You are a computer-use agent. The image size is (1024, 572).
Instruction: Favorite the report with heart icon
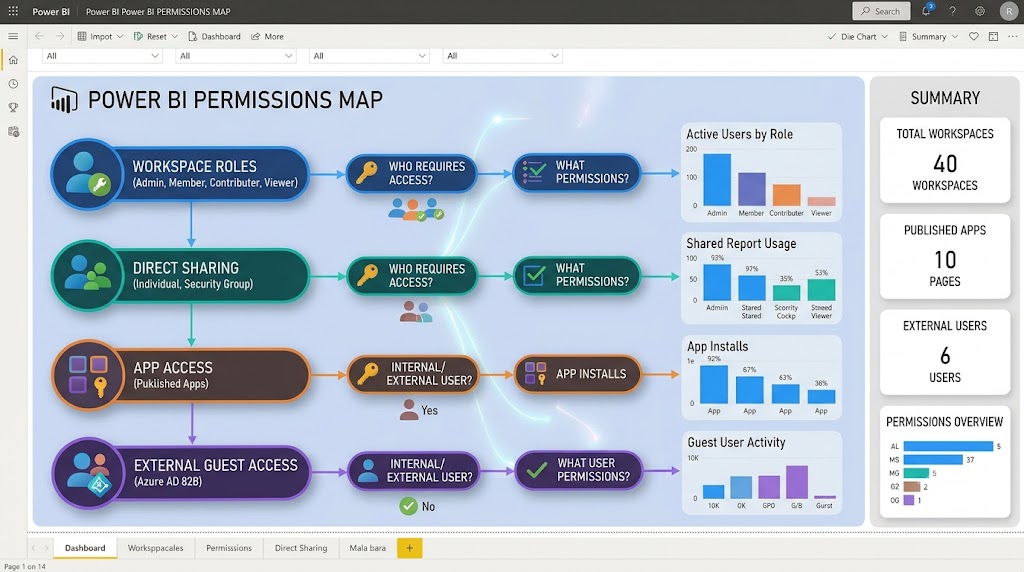[x=974, y=37]
